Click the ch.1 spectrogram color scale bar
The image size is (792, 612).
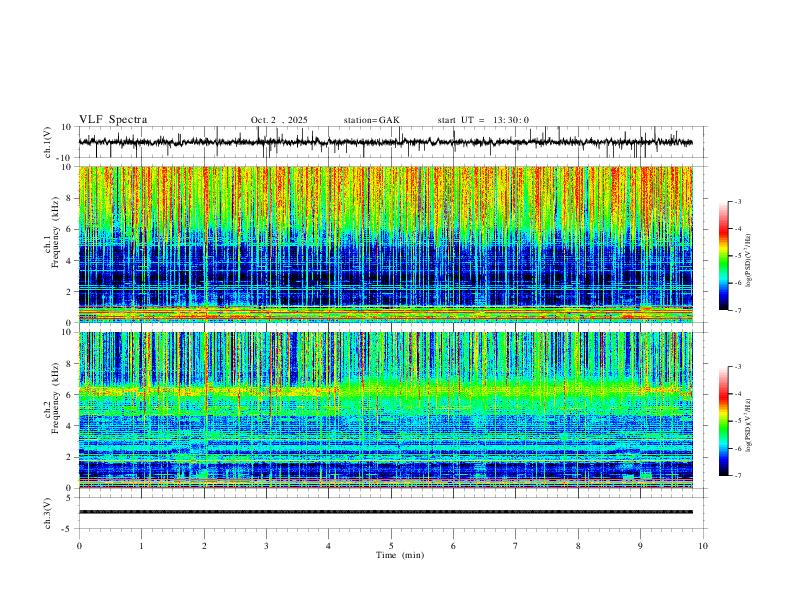pyautogui.click(x=723, y=256)
